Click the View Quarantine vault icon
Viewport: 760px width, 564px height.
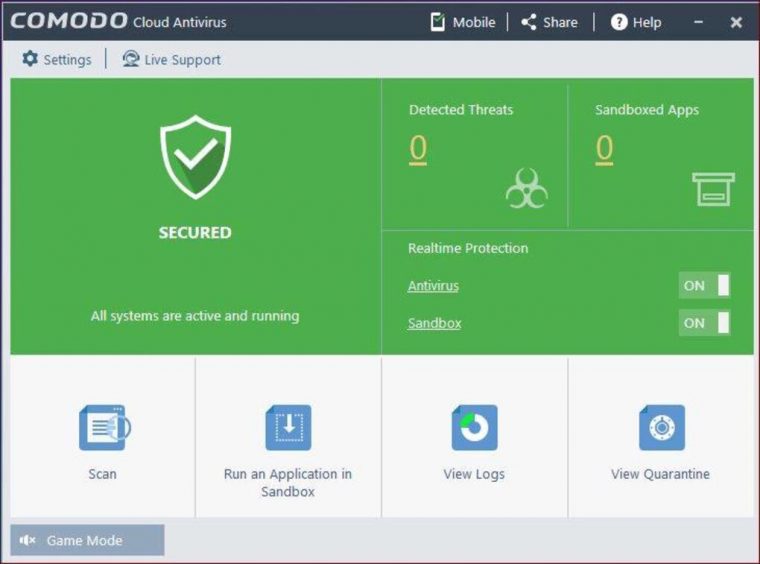tap(662, 427)
